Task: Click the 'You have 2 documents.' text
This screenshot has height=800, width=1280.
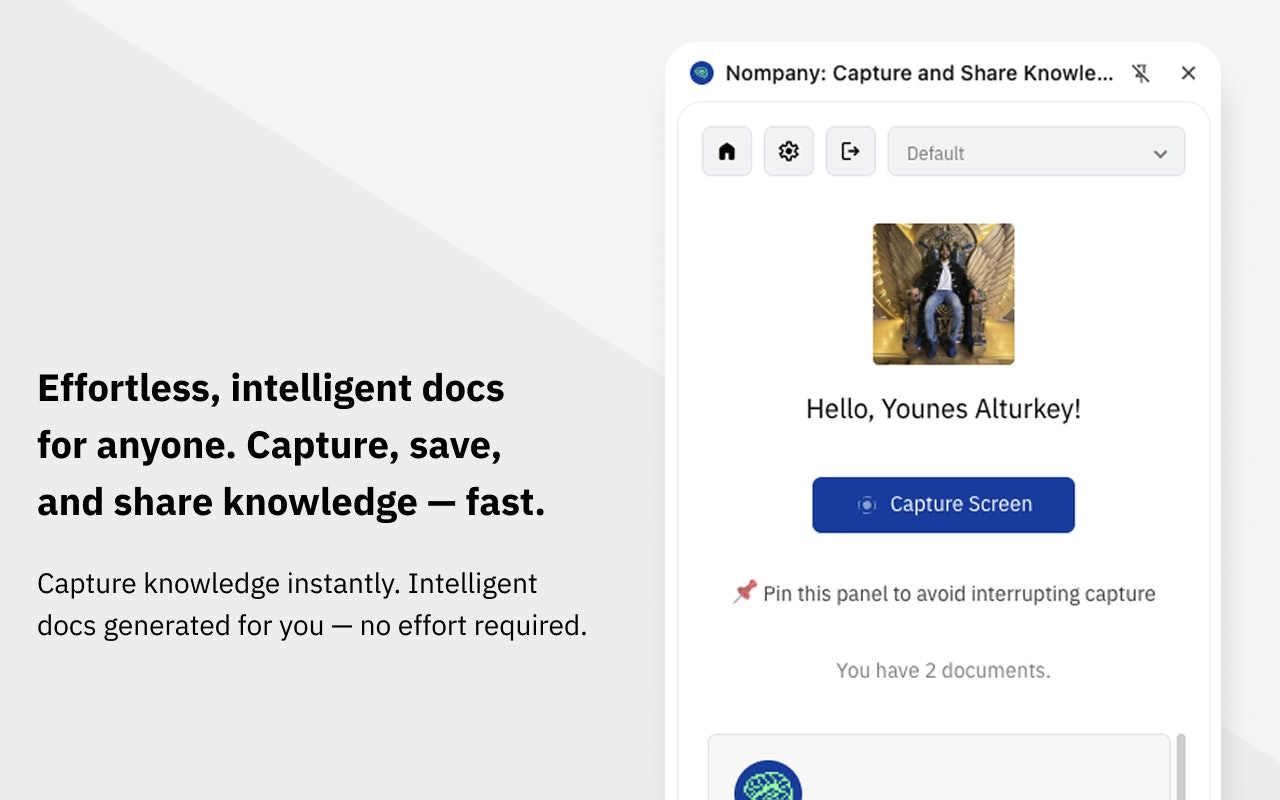Action: [943, 670]
